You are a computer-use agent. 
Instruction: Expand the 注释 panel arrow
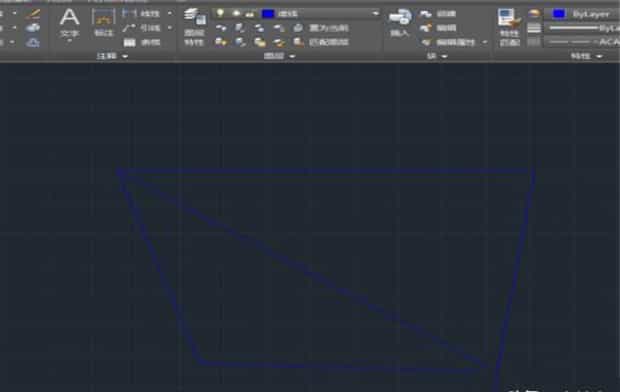click(x=125, y=56)
